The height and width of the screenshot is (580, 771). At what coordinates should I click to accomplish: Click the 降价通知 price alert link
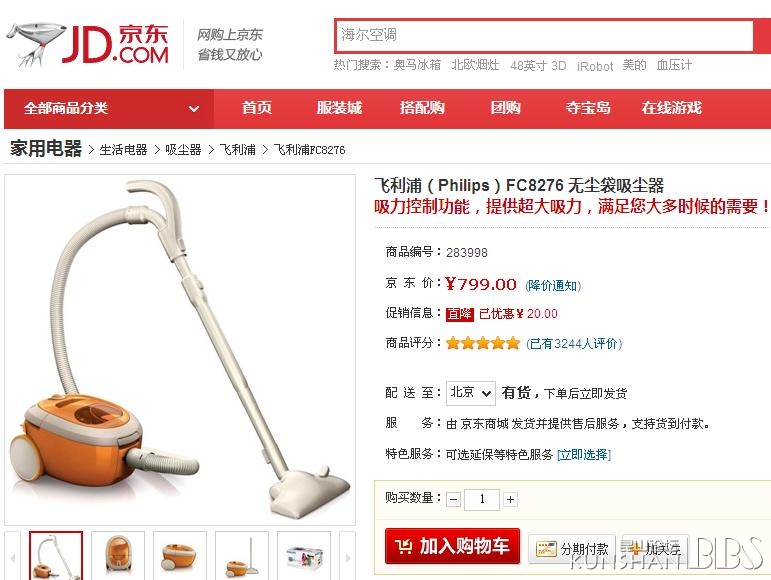click(553, 286)
